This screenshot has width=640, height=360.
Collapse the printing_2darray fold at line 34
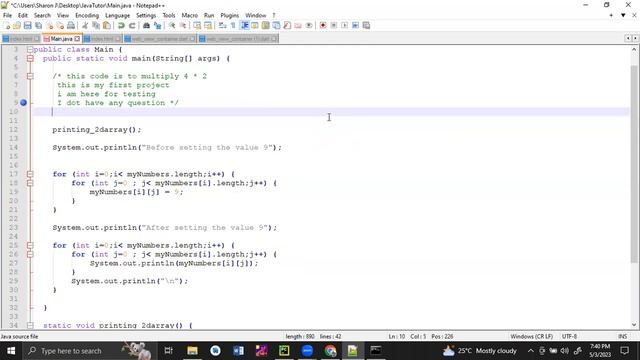click(30, 325)
